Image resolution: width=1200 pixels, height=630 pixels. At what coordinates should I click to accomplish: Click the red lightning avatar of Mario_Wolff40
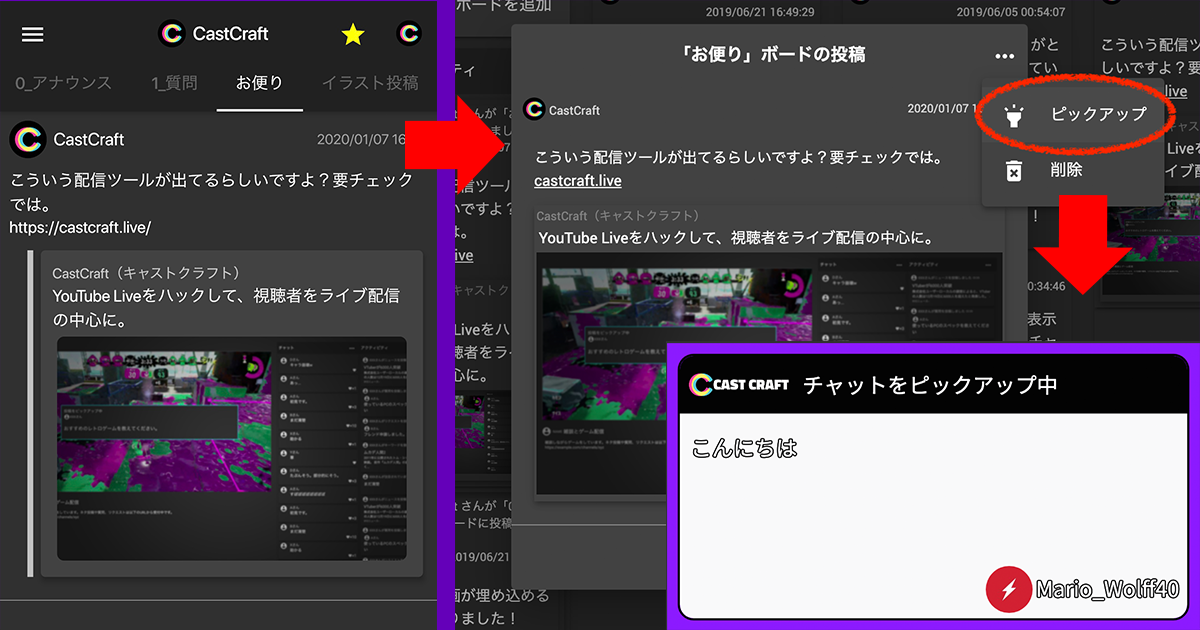pos(1008,588)
